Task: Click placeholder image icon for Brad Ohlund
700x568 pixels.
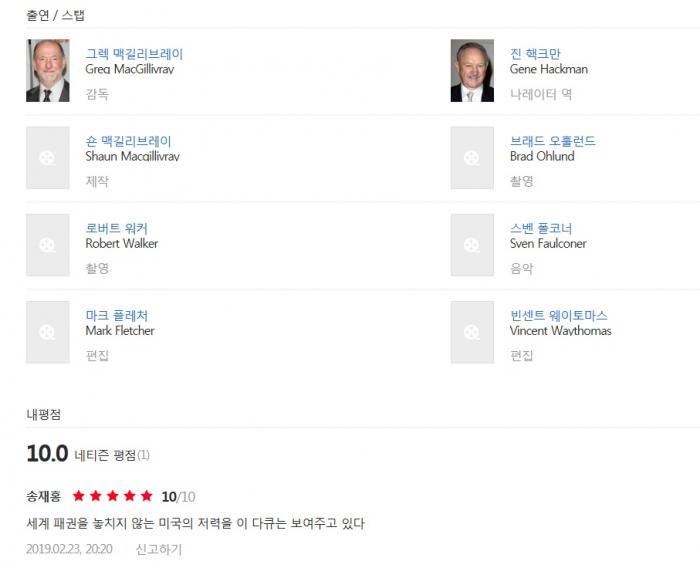Action: [x=472, y=158]
